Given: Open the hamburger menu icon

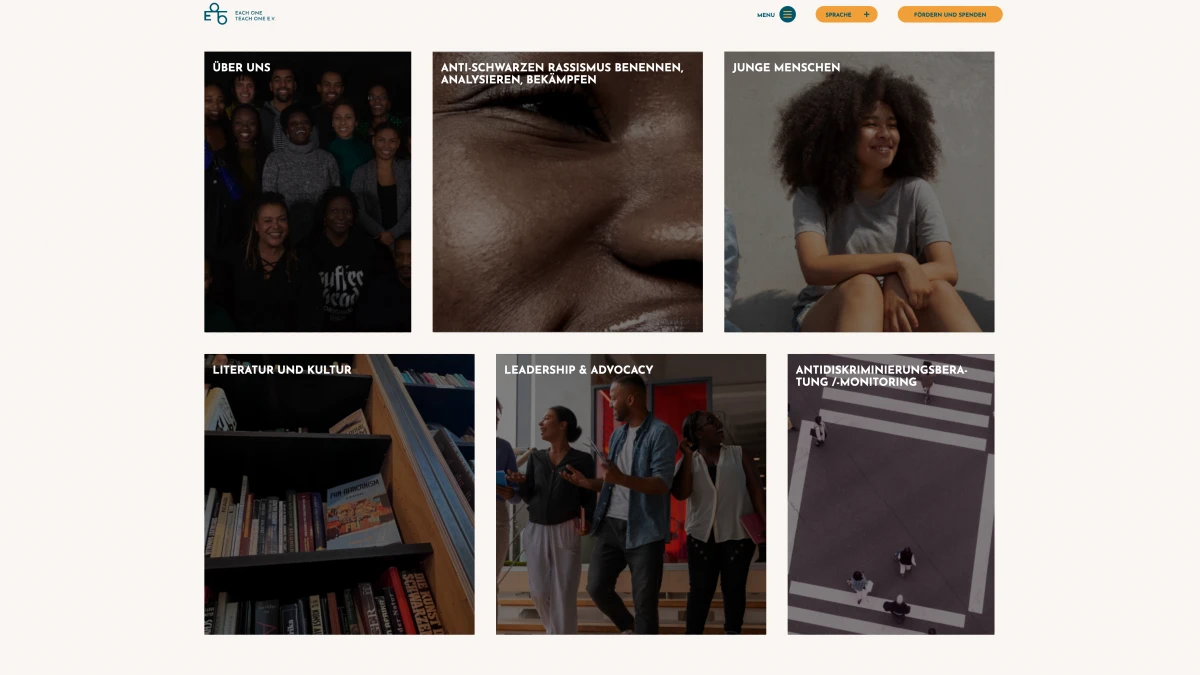Looking at the screenshot, I should (x=788, y=14).
